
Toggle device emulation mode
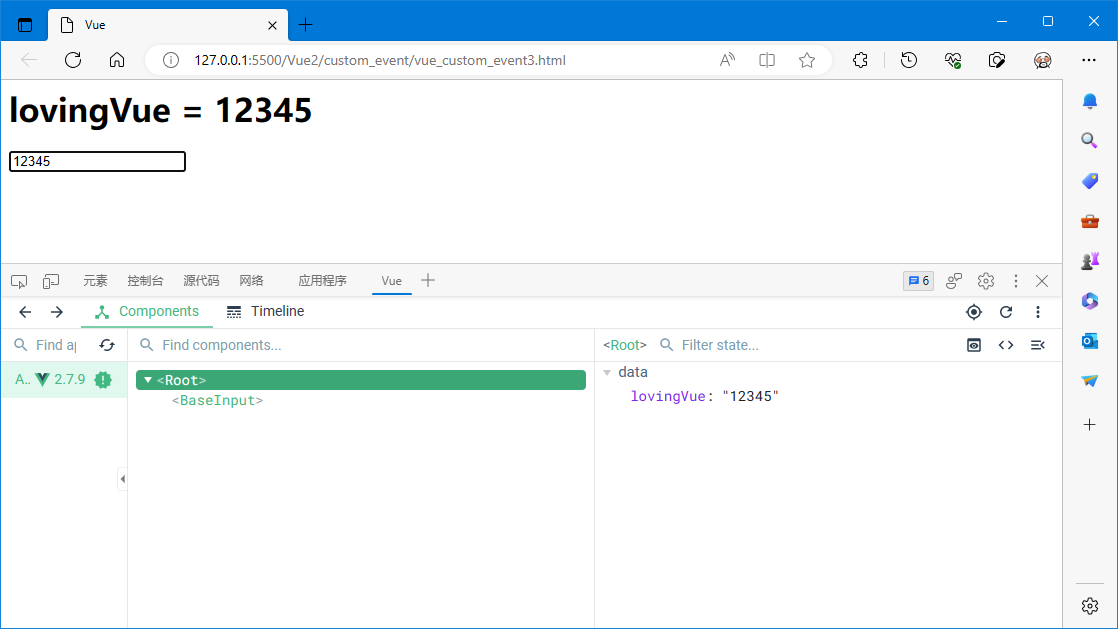[x=51, y=281]
